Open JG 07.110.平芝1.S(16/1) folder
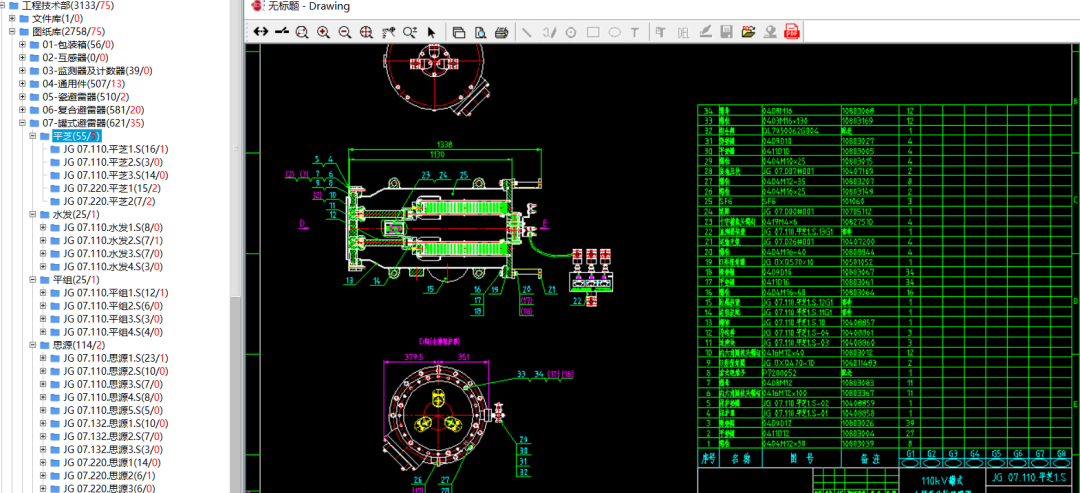The image size is (1080, 493). click(x=116, y=149)
